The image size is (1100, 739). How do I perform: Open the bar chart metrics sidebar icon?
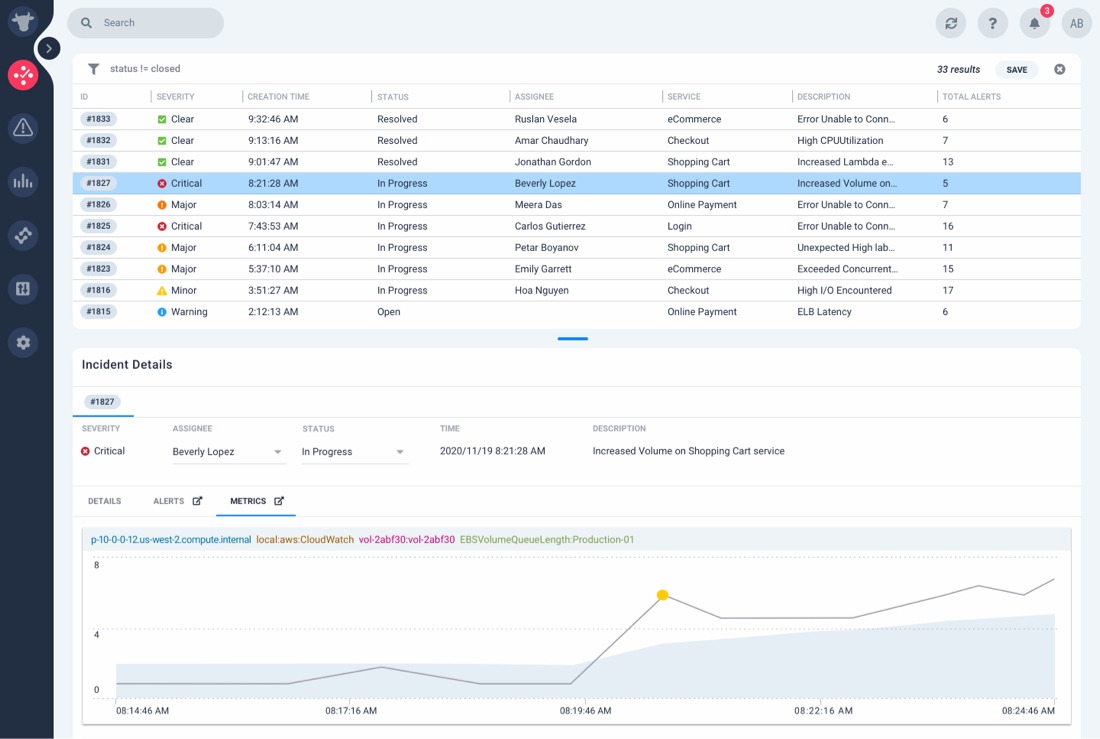coord(23,182)
